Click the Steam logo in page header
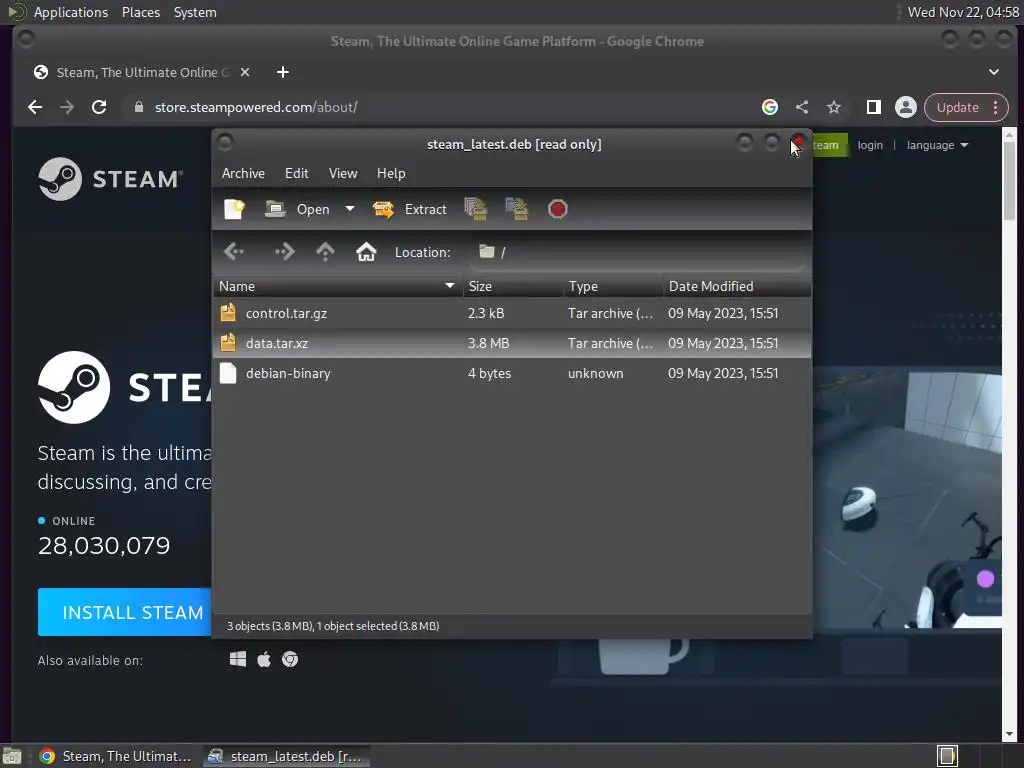This screenshot has height=768, width=1024. pos(110,178)
